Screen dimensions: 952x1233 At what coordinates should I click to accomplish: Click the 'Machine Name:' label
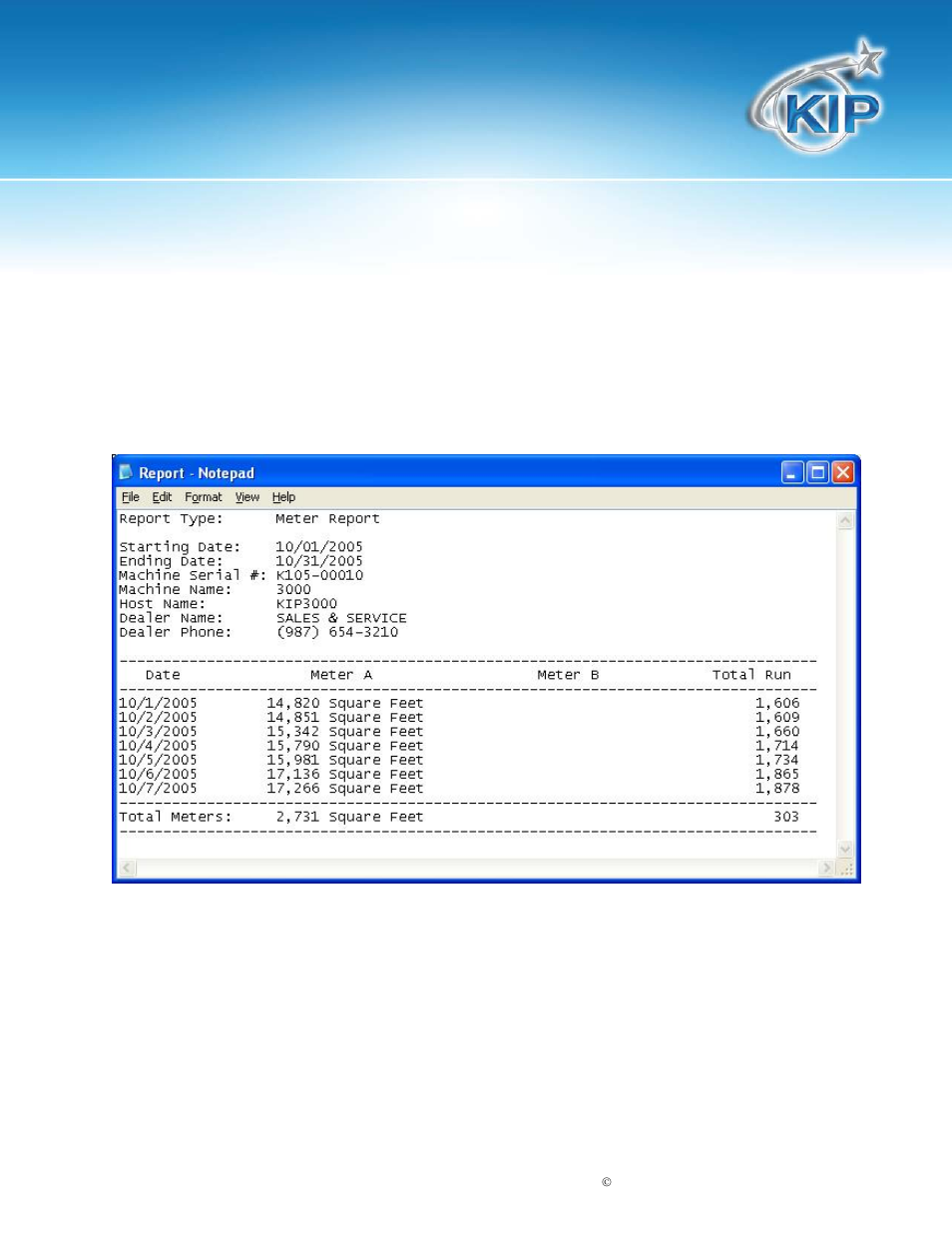[176, 590]
